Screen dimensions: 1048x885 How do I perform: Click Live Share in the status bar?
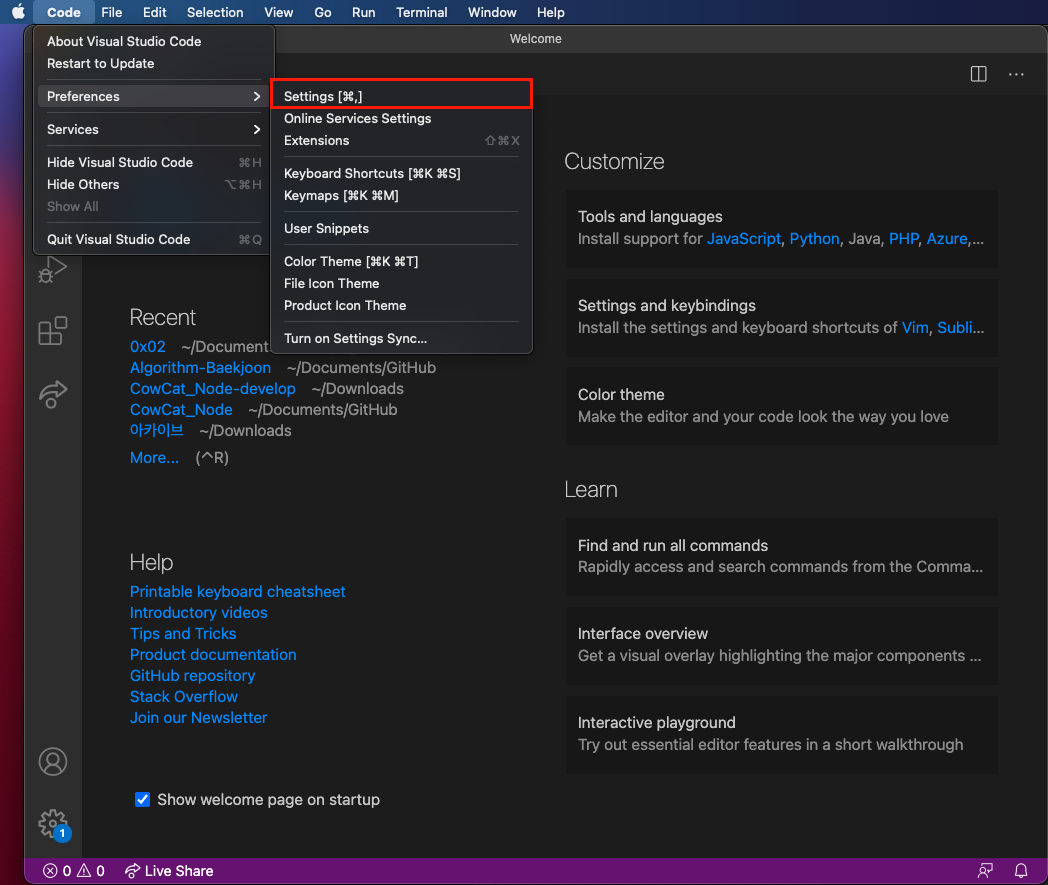coord(168,870)
